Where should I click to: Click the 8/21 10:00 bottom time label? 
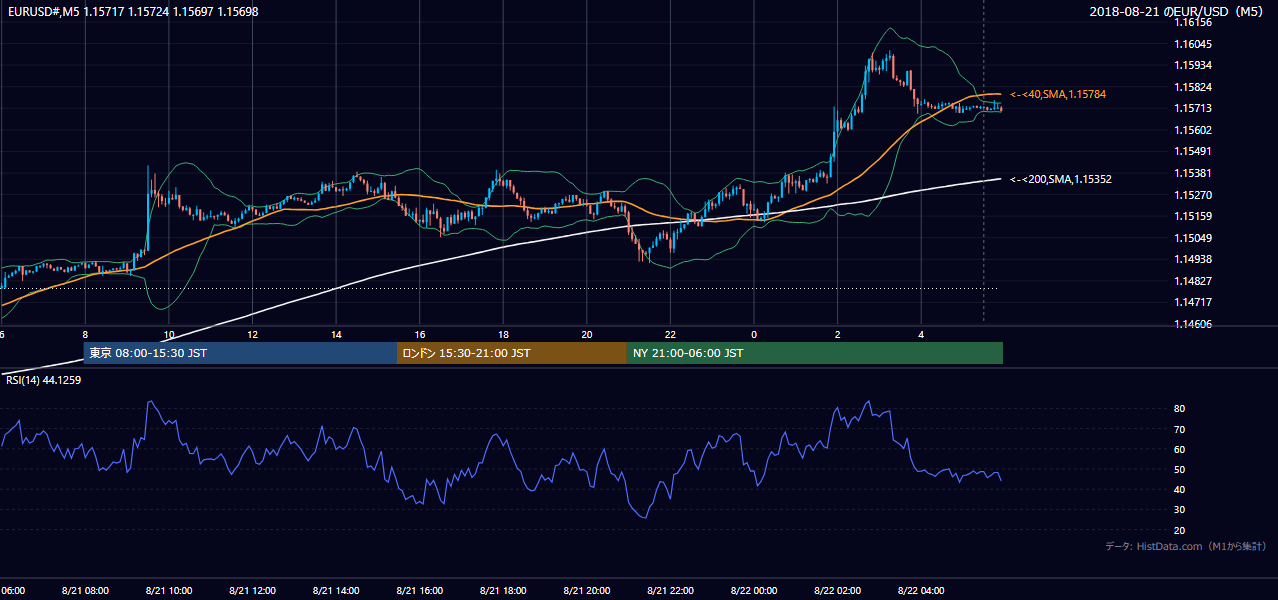pos(169,590)
